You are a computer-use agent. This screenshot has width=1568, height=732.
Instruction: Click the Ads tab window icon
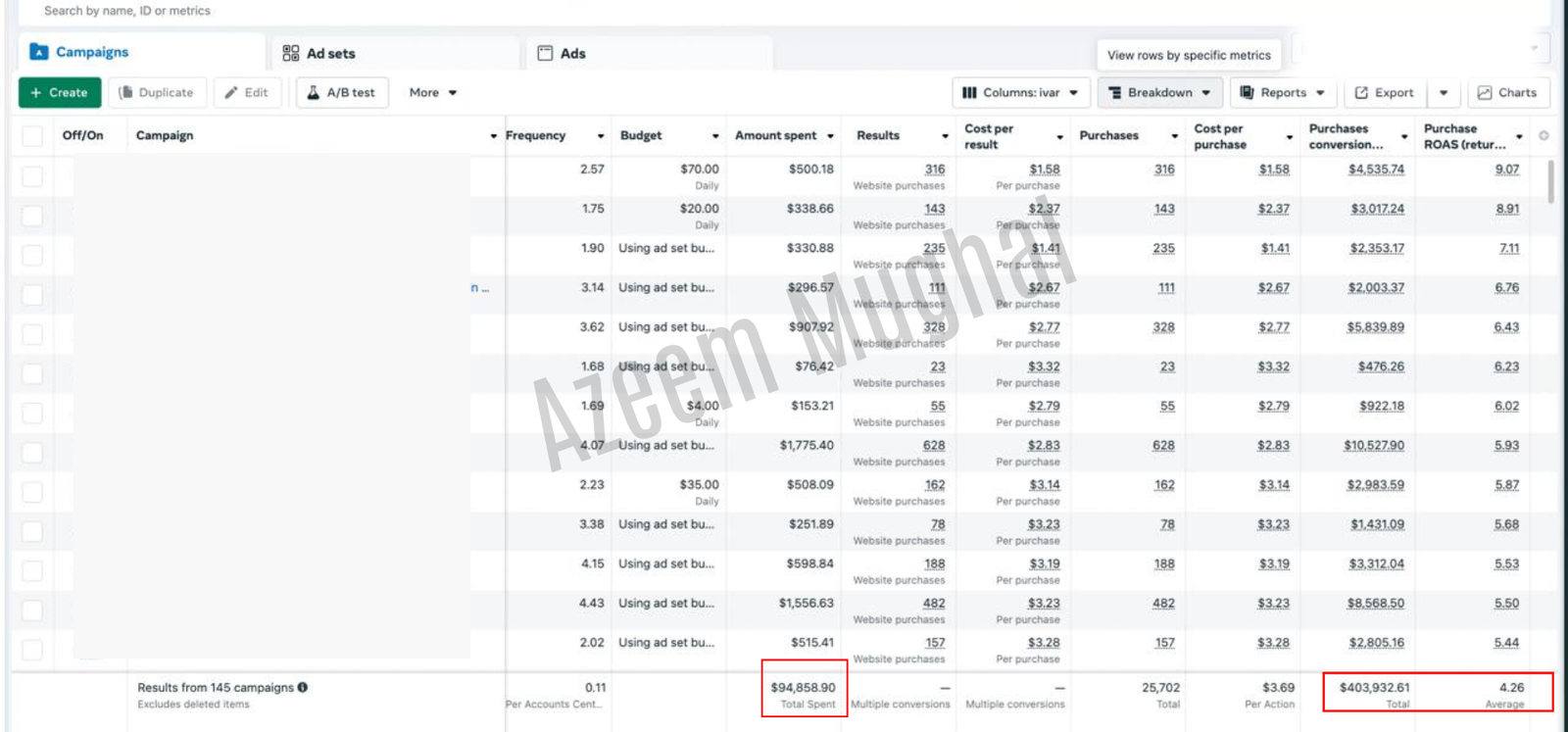[x=545, y=53]
